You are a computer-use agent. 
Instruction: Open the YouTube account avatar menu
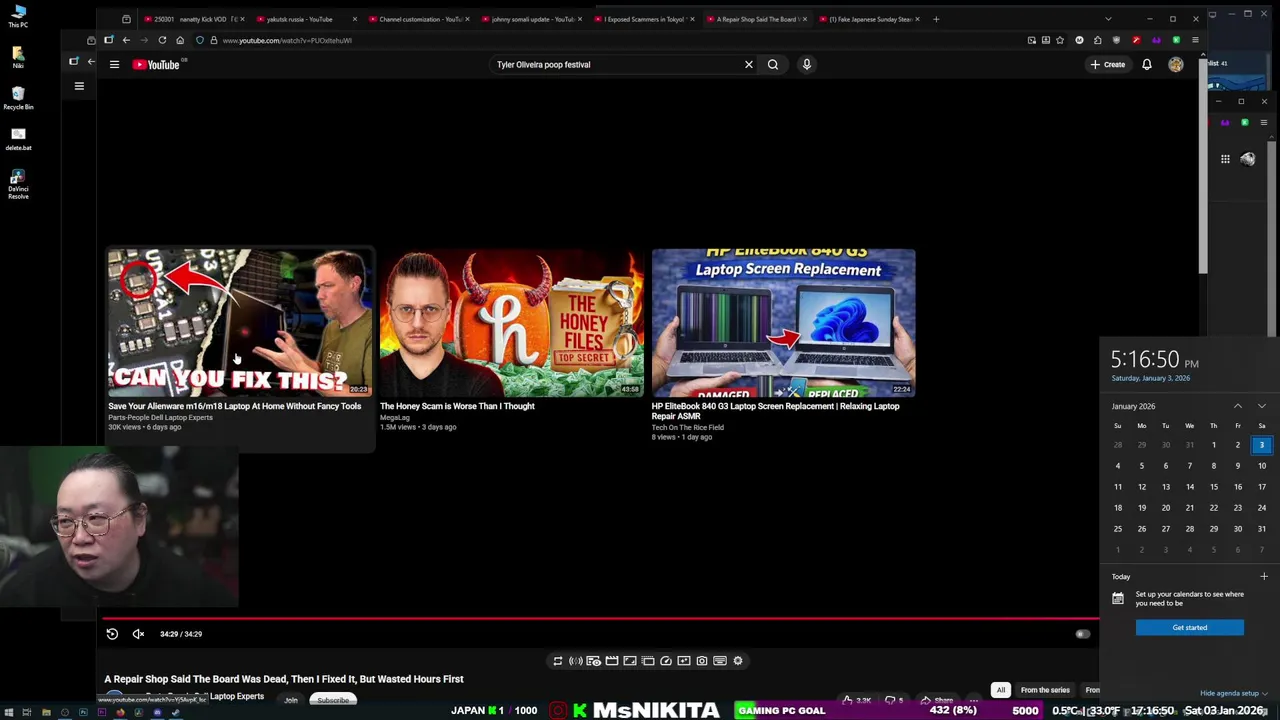[1176, 64]
